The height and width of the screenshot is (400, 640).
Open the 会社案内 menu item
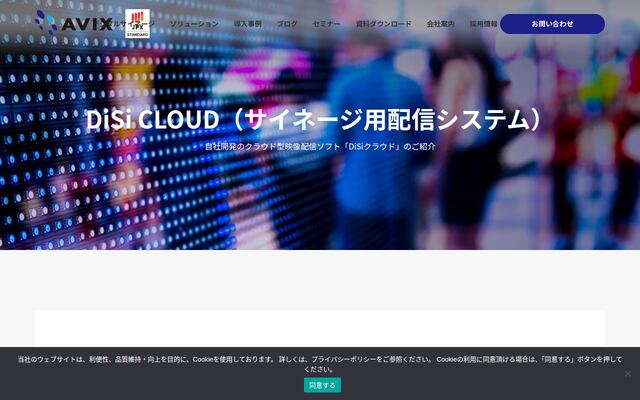(440, 24)
